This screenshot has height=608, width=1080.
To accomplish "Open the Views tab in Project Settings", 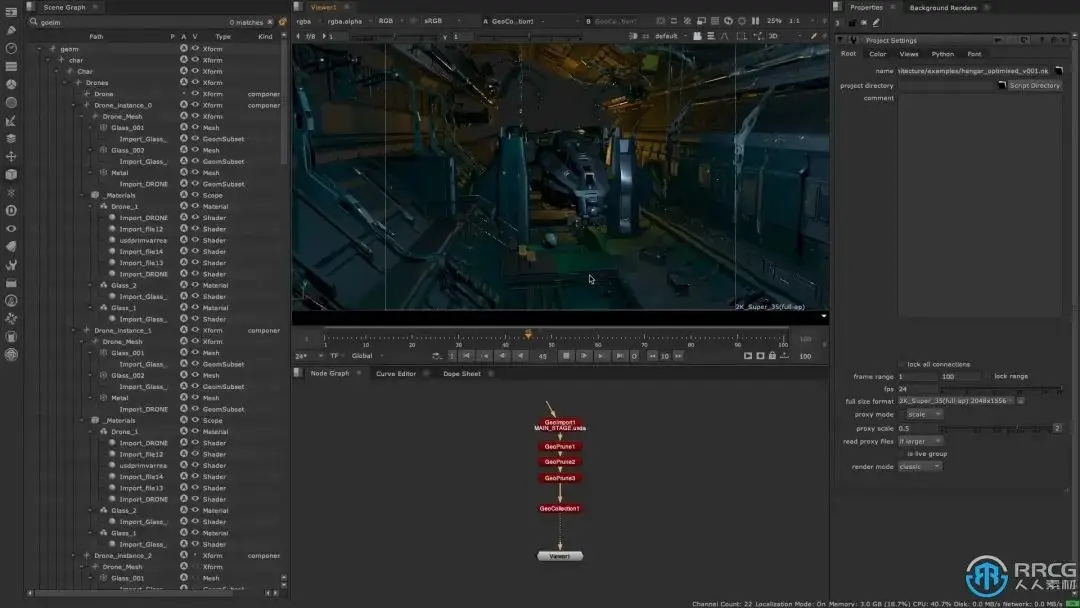I will coord(908,54).
